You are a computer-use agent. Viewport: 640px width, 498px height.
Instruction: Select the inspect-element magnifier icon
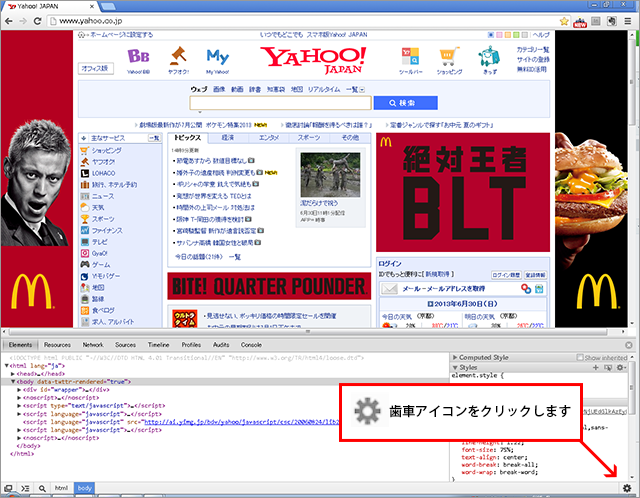coord(42,488)
